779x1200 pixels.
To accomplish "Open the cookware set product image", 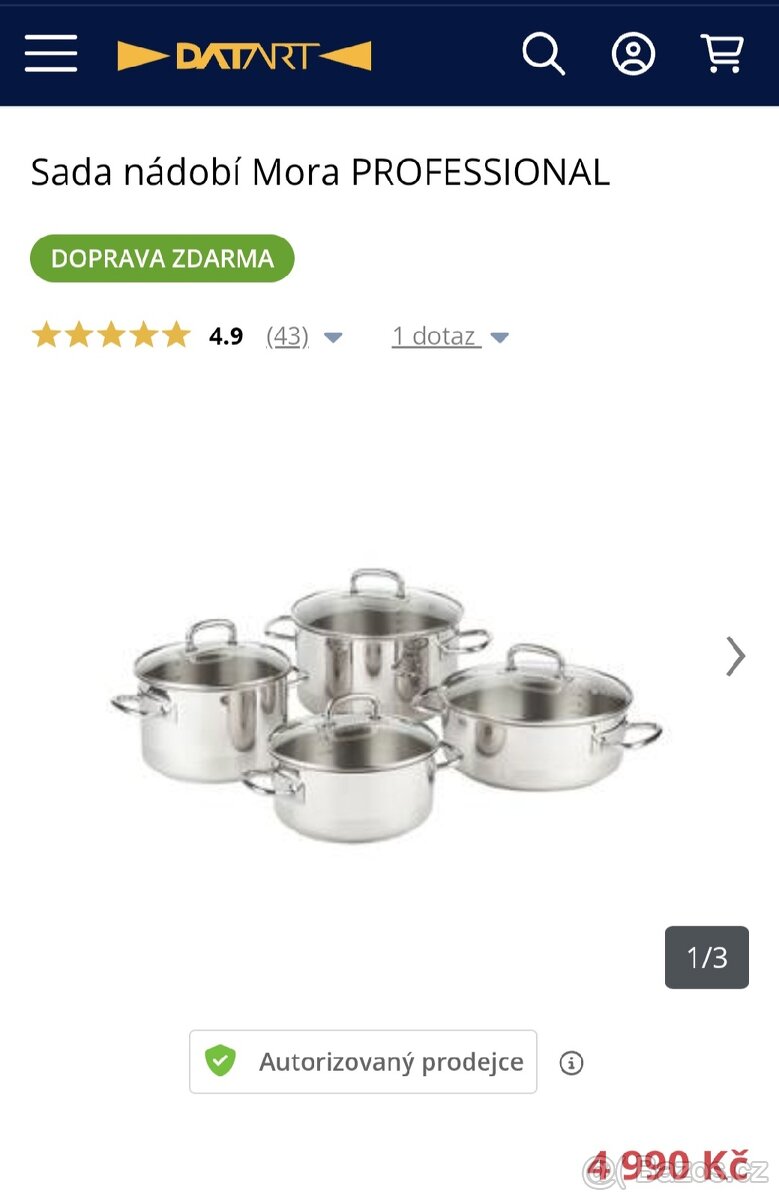I will (x=386, y=705).
